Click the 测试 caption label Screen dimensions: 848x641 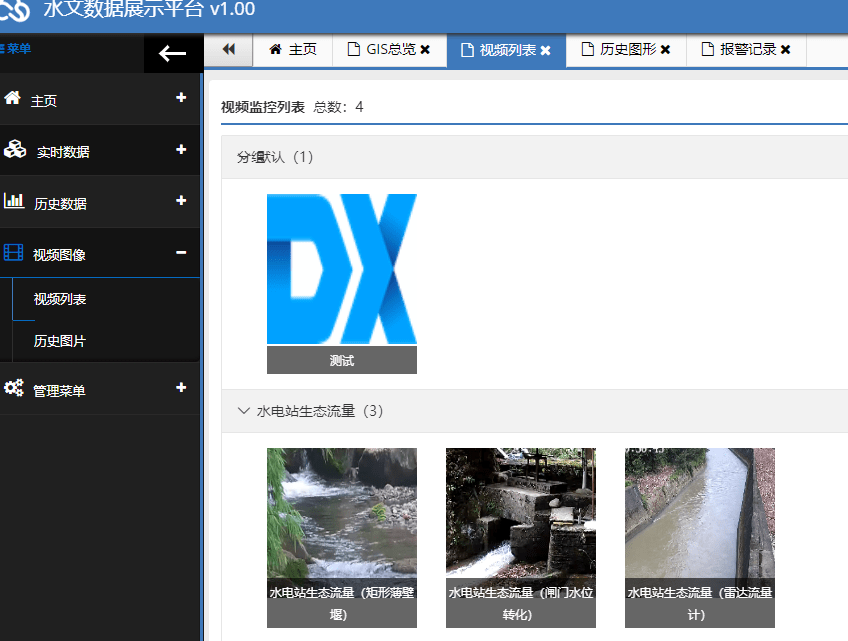pyautogui.click(x=342, y=360)
